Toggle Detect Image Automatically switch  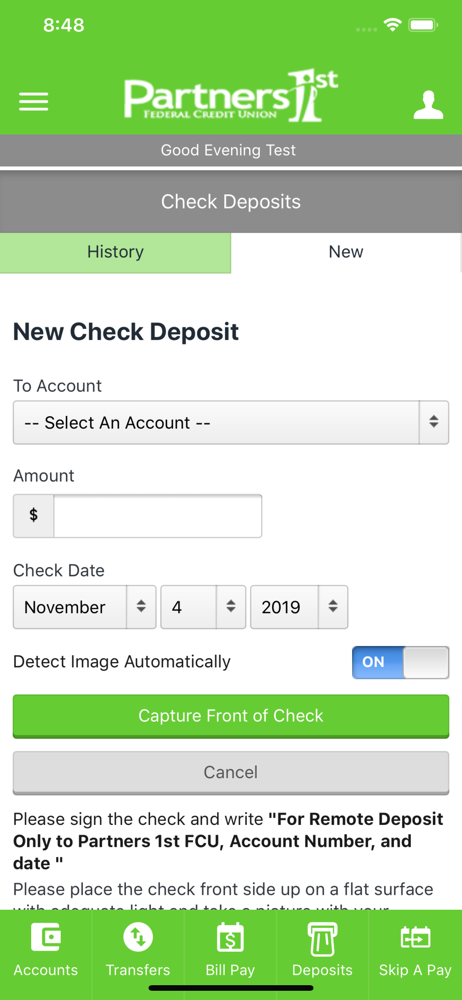(x=401, y=662)
